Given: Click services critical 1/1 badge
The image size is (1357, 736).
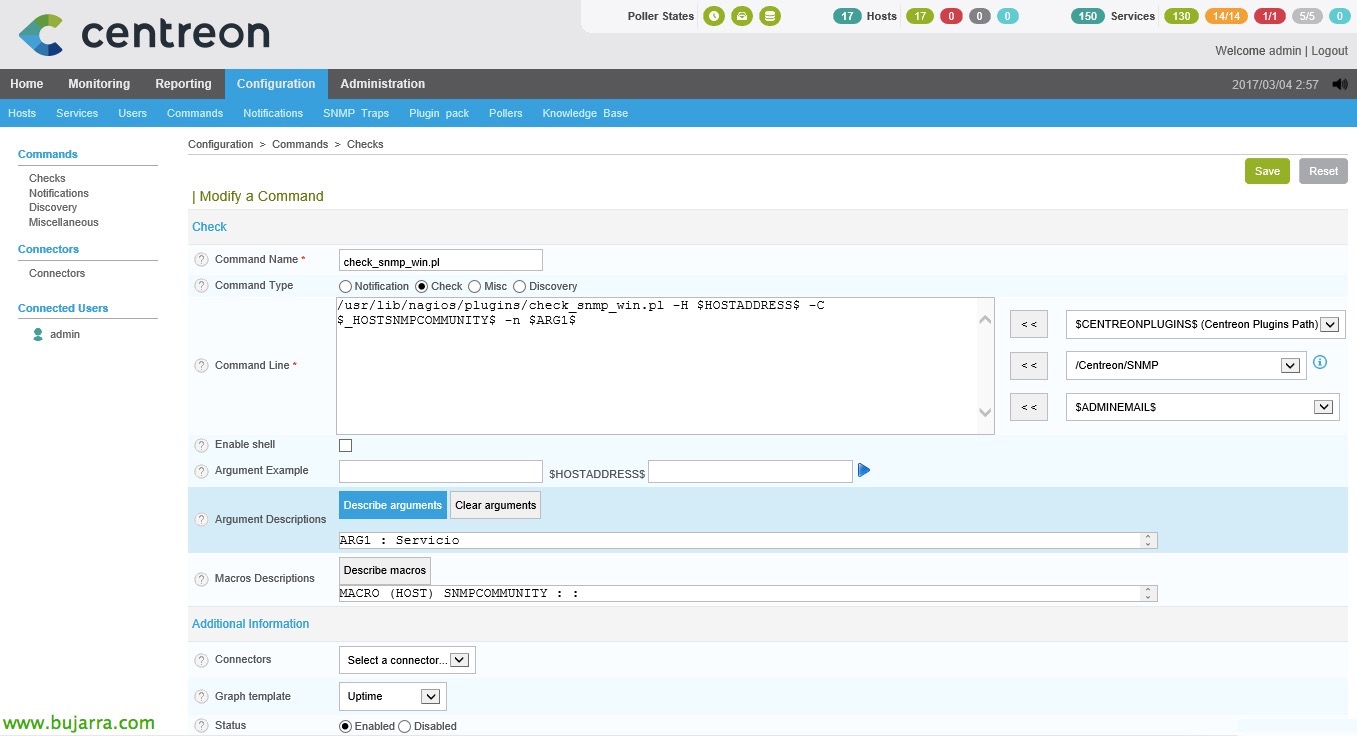Looking at the screenshot, I should click(x=1269, y=16).
